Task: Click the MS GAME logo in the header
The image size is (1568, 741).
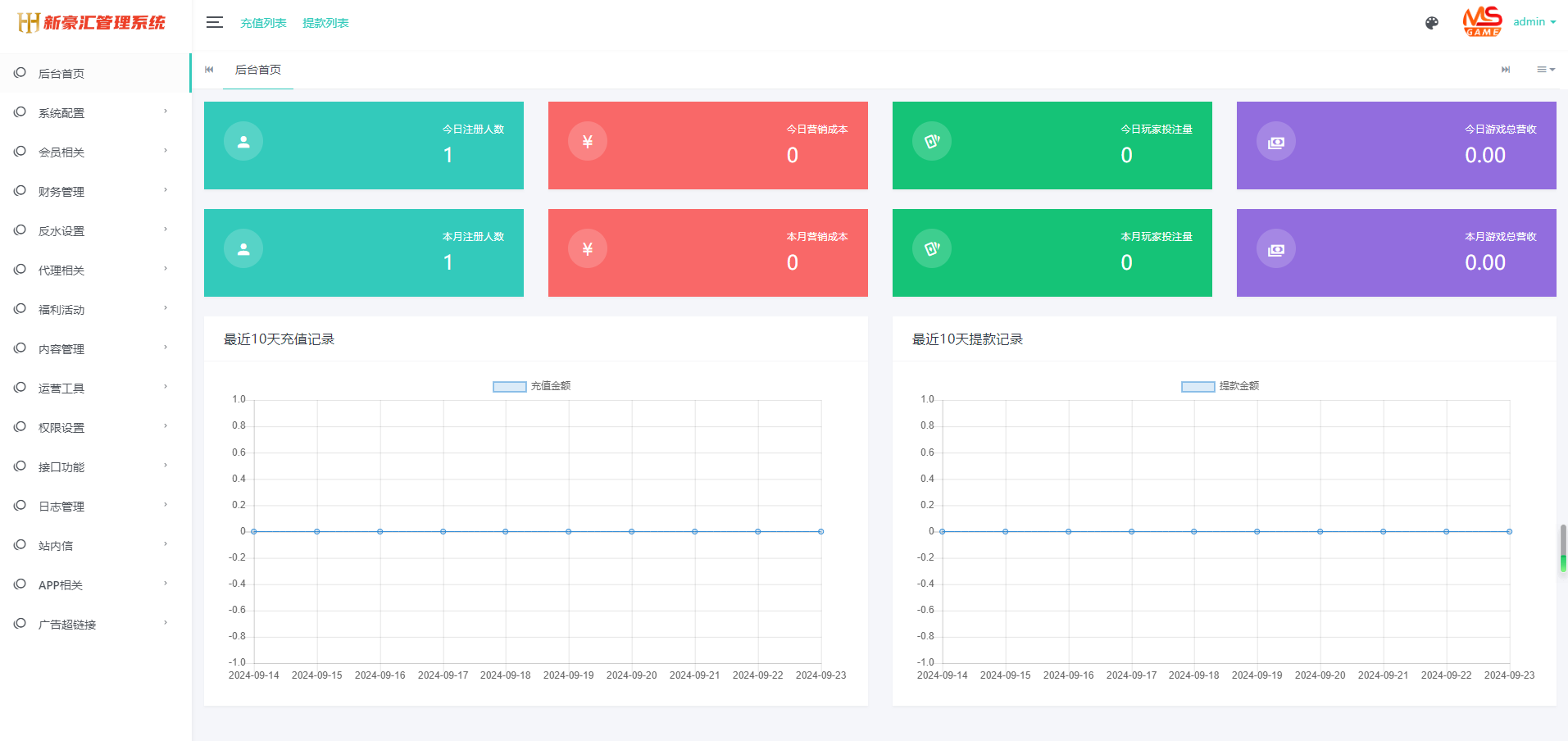Action: coord(1482,21)
